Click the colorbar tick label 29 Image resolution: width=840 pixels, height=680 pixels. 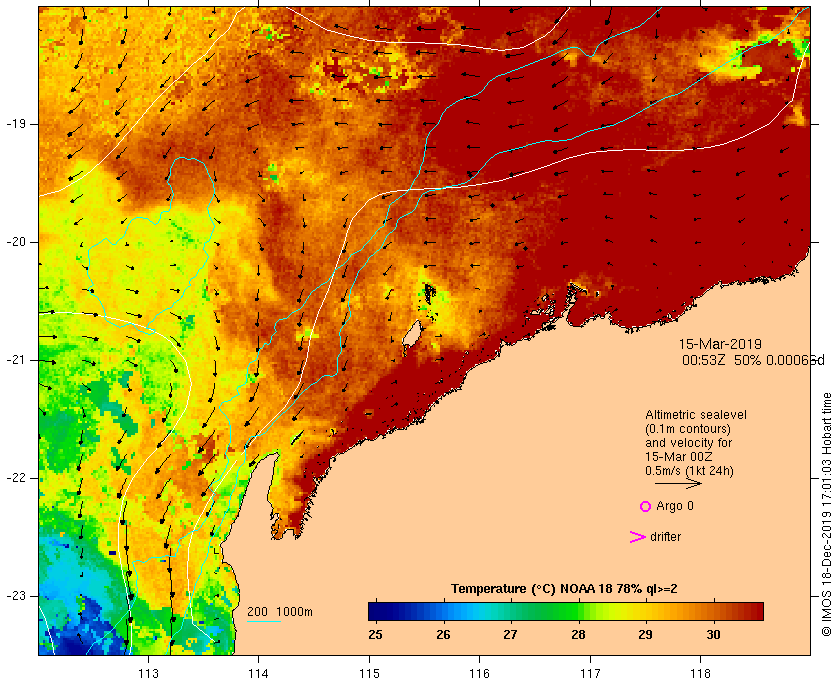tap(646, 634)
